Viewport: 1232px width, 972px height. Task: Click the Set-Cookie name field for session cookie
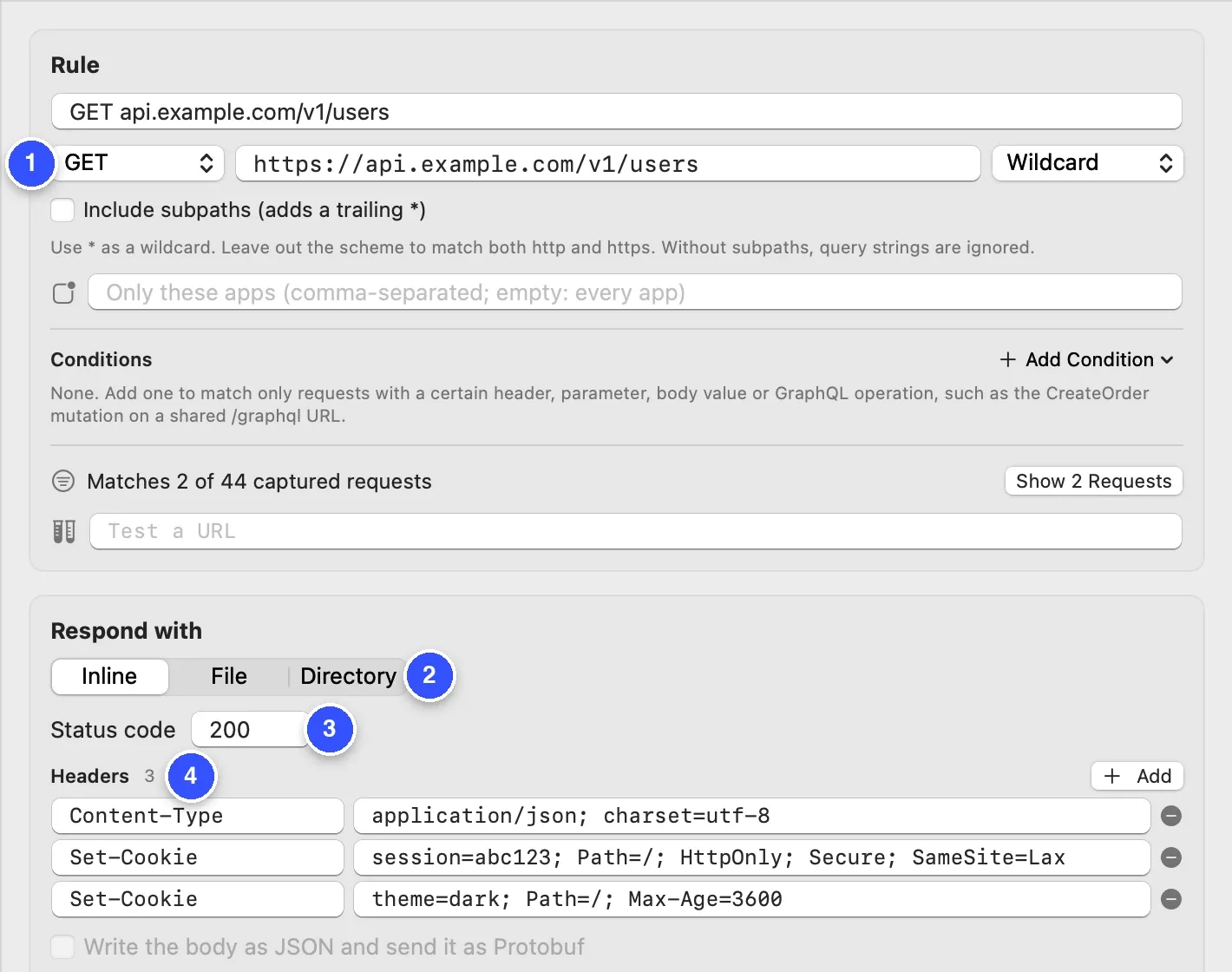tap(198, 857)
